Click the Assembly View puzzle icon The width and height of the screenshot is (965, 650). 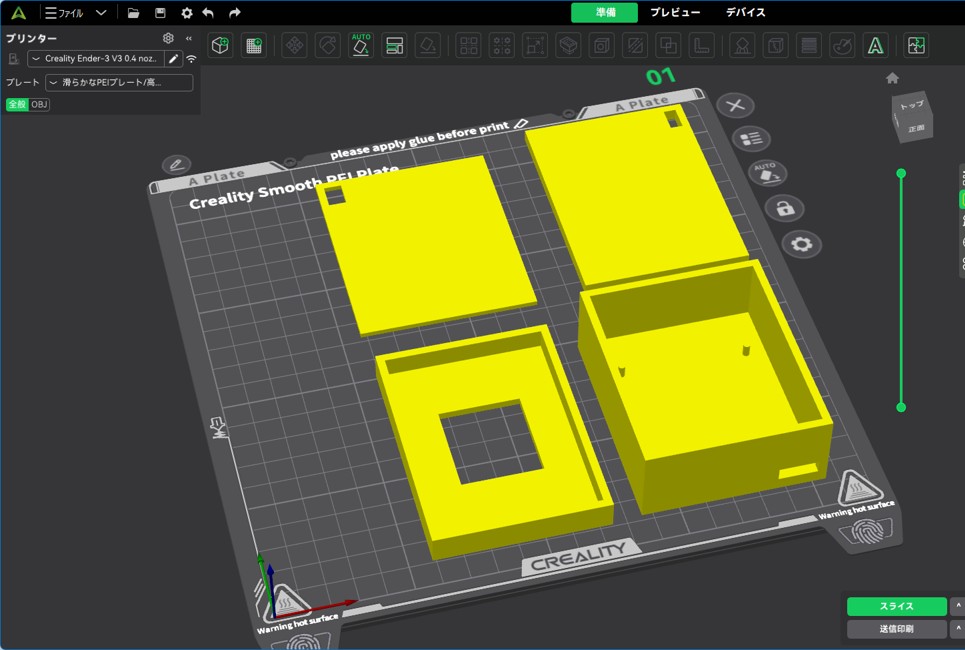[x=915, y=45]
